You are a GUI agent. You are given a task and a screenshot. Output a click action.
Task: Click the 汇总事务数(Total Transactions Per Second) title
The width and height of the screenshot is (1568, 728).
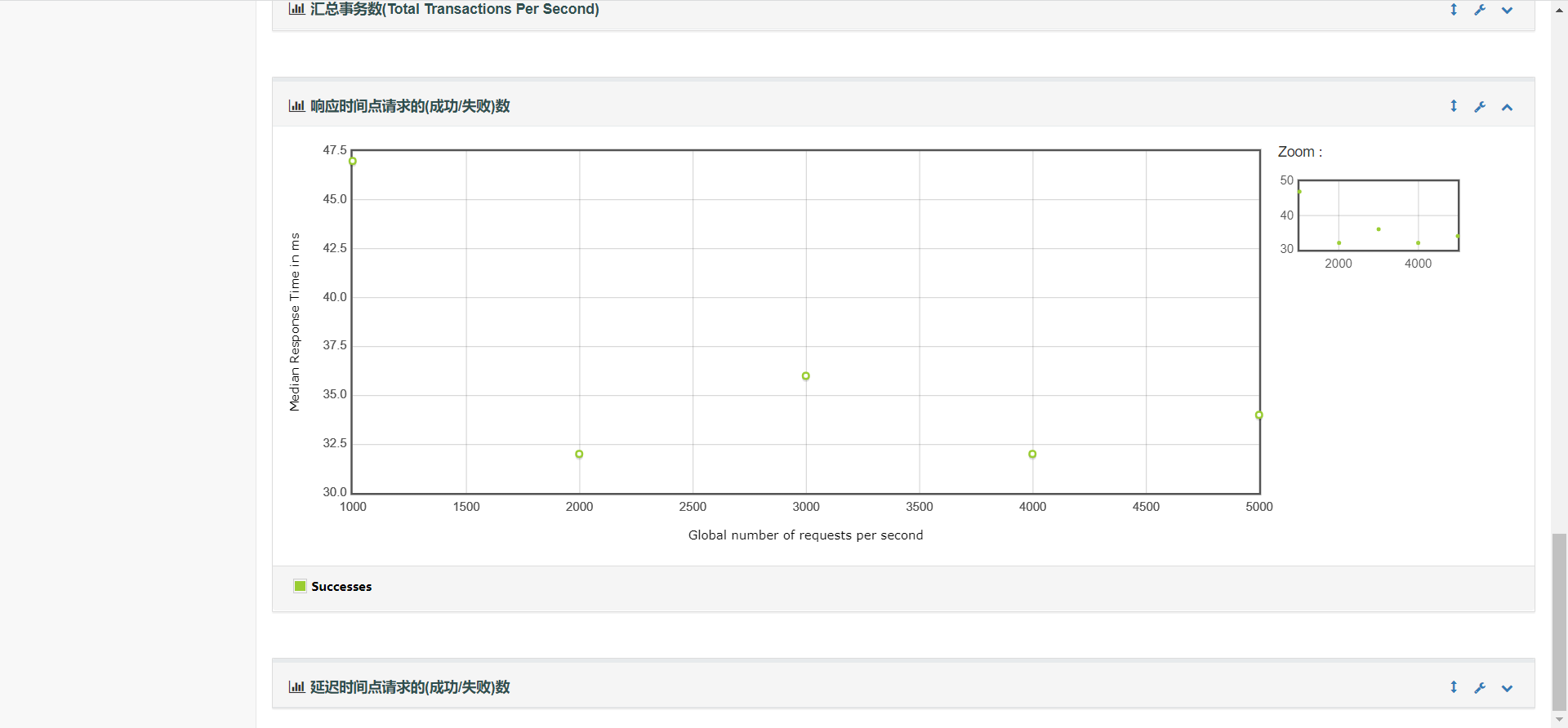pyautogui.click(x=455, y=9)
